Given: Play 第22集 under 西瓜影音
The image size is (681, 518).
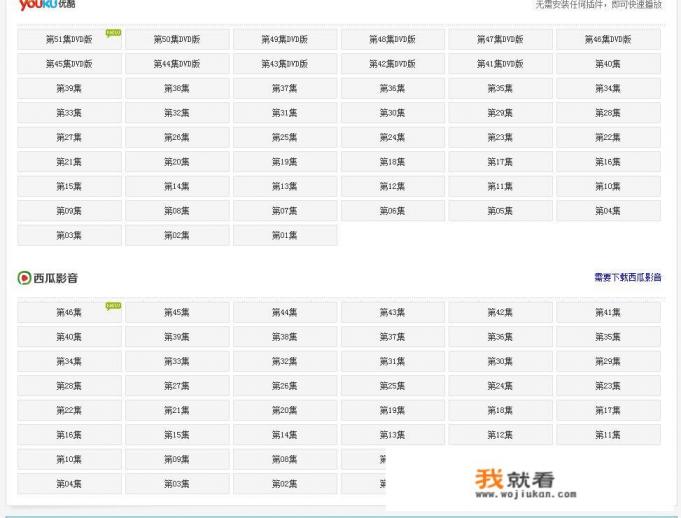Looking at the screenshot, I should (x=69, y=411).
